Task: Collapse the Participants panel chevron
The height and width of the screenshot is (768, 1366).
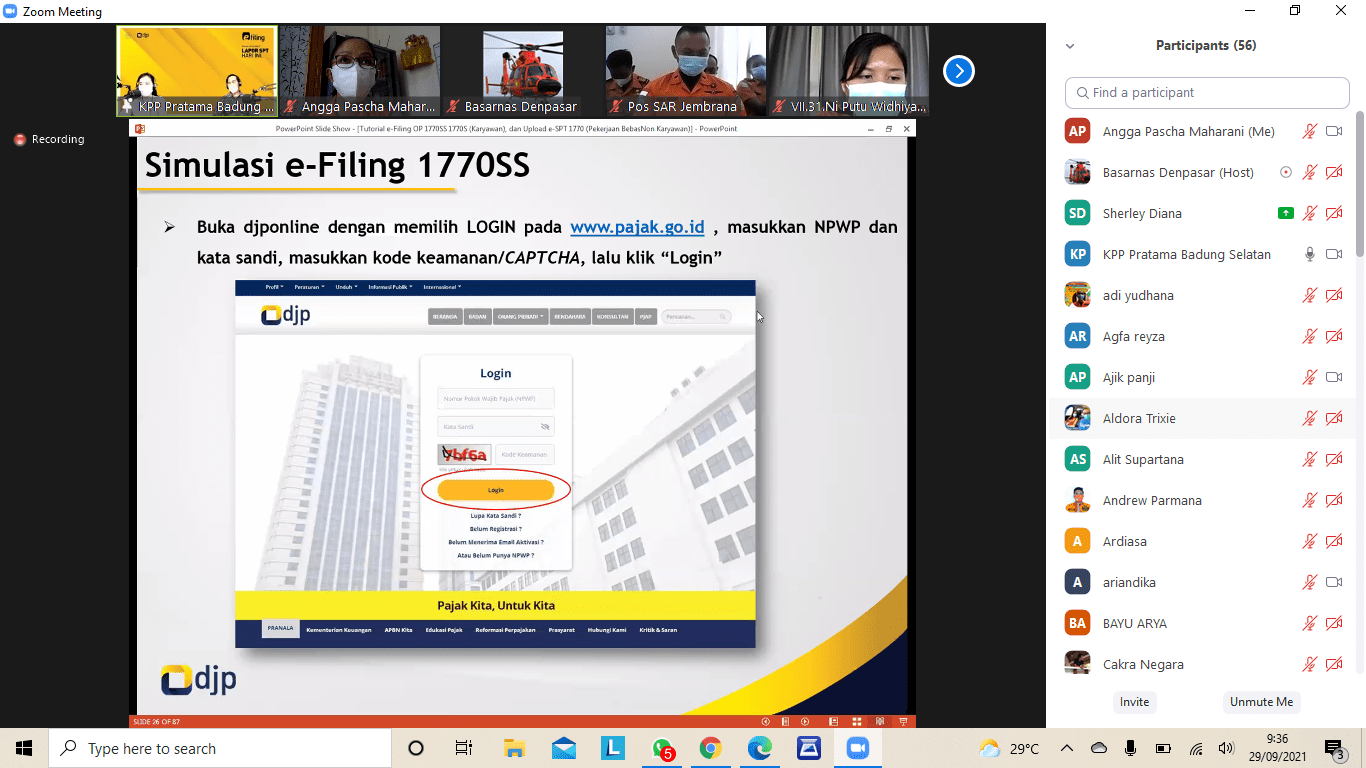Action: (x=1070, y=46)
